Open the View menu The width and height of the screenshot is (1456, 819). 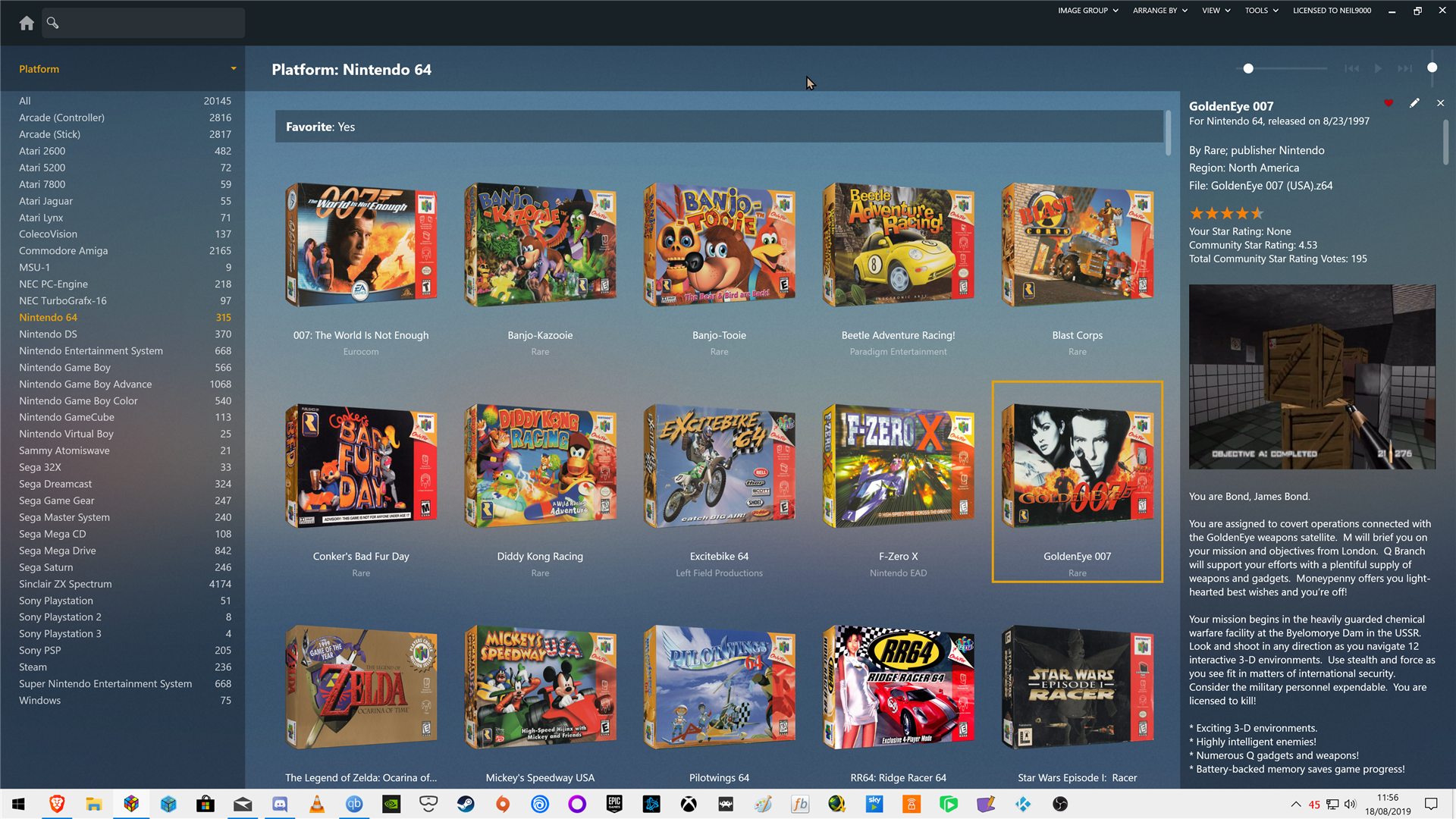click(1216, 11)
